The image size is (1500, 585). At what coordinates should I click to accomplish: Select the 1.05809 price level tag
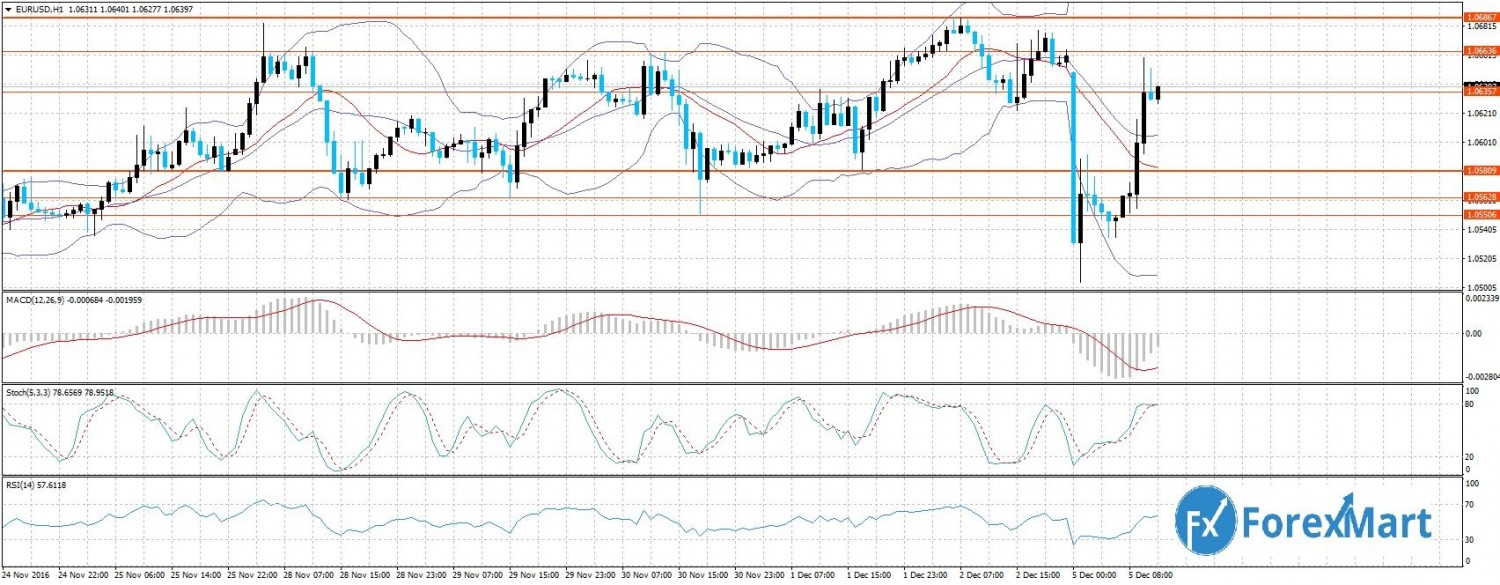click(1479, 170)
